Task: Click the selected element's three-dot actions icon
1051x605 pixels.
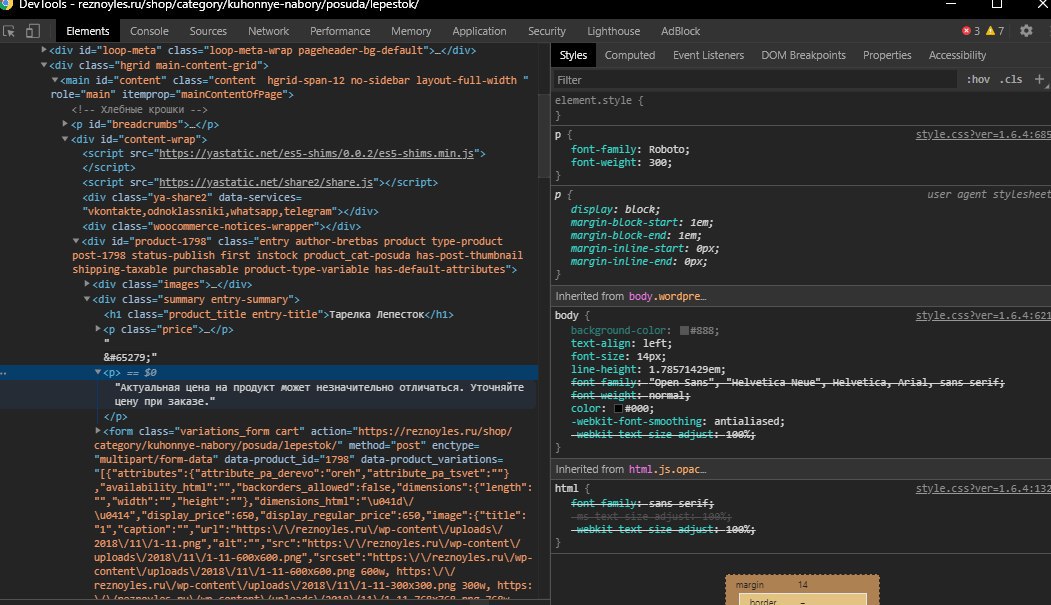Action: [5, 372]
